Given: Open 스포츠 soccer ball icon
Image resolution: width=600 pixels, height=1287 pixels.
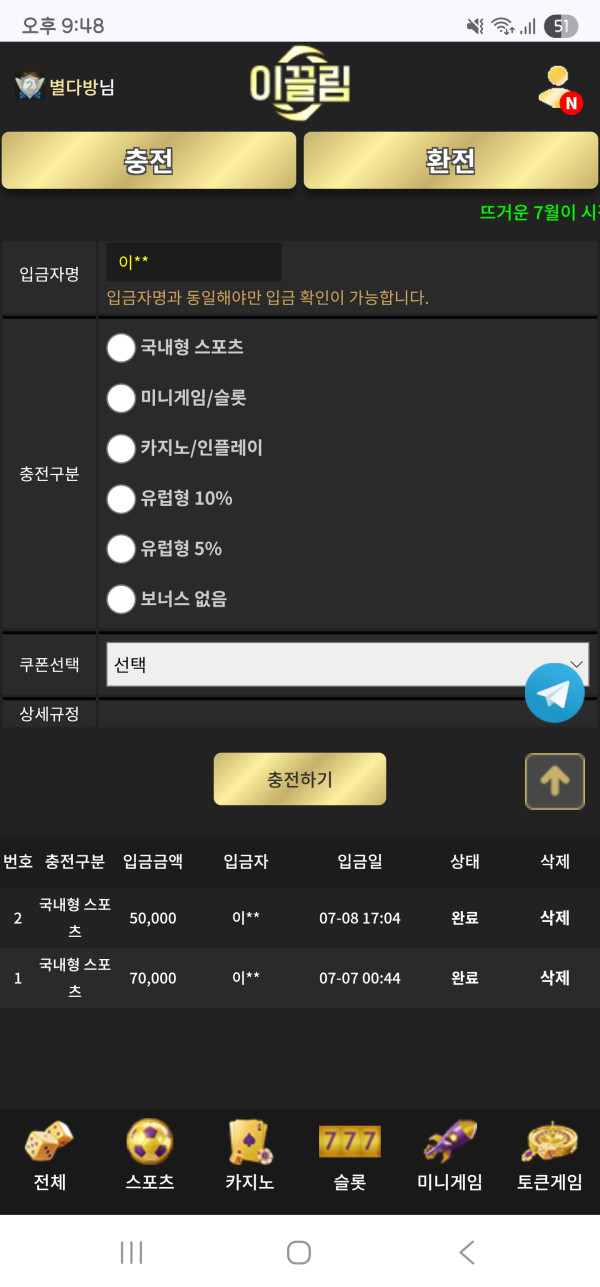Looking at the screenshot, I should point(150,1142).
